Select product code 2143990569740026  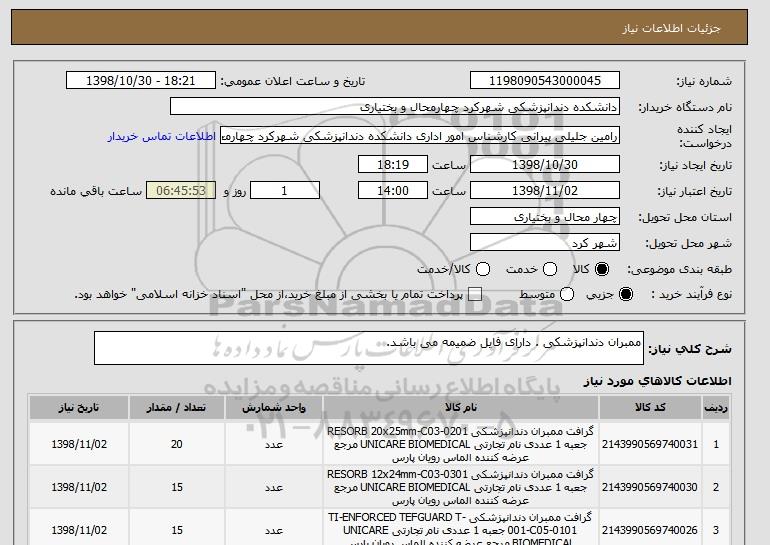pos(650,530)
